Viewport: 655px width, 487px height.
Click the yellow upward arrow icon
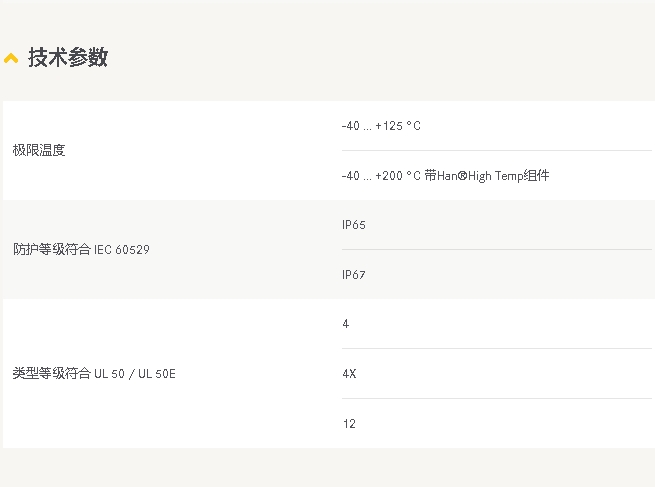pos(11,58)
